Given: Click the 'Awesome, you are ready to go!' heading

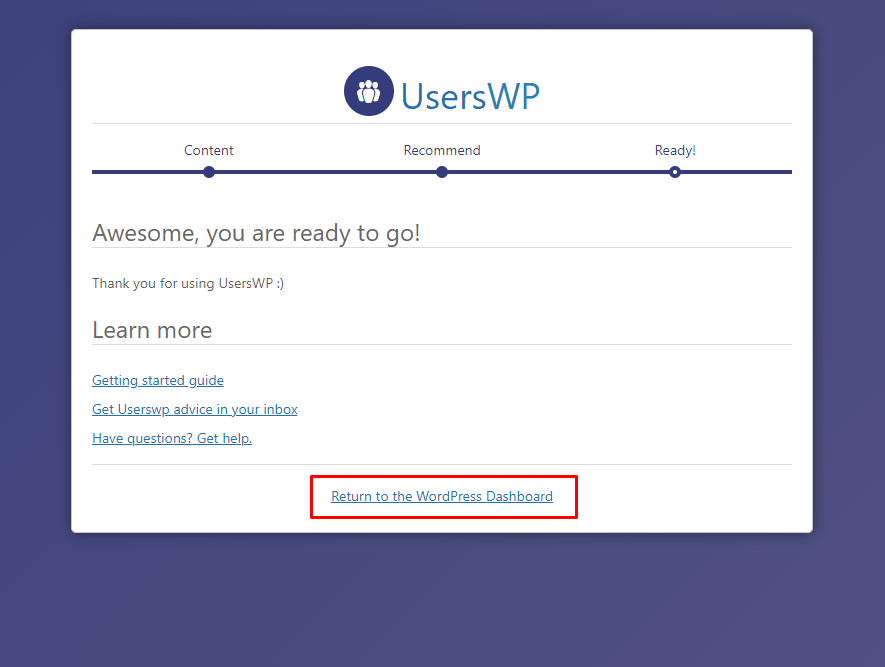Looking at the screenshot, I should (256, 233).
